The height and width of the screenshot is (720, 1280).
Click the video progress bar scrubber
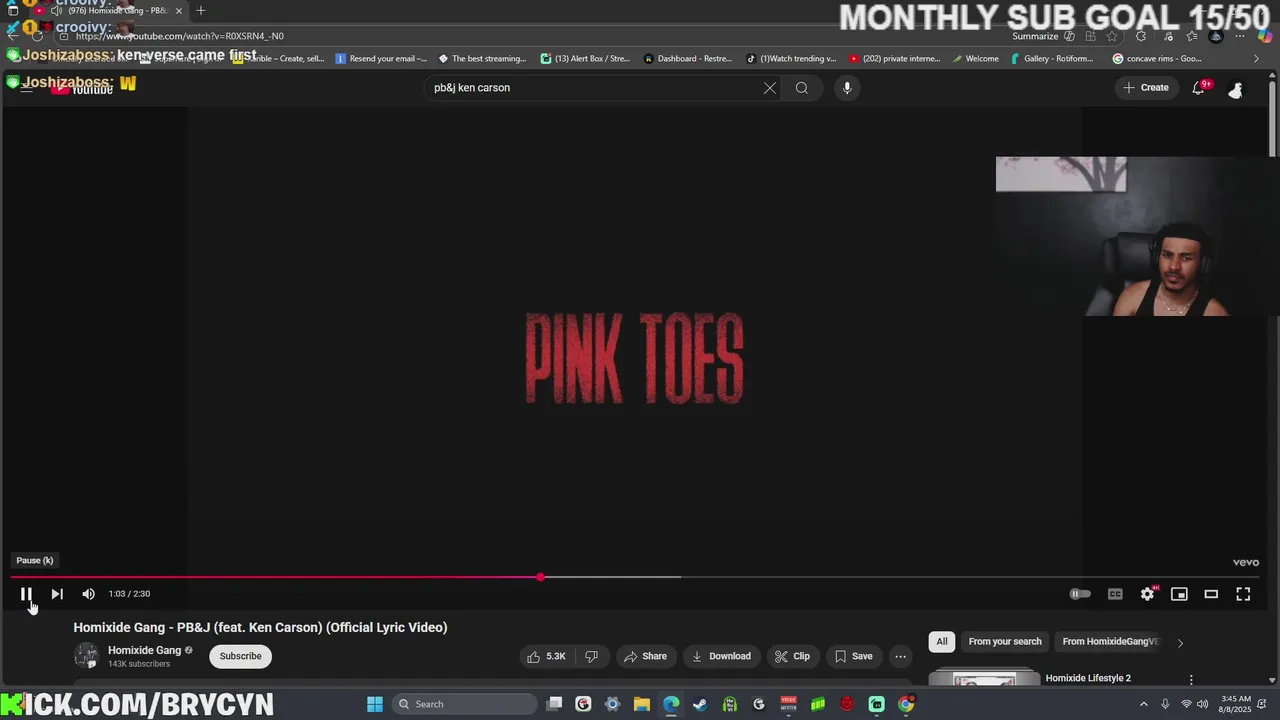(x=540, y=577)
